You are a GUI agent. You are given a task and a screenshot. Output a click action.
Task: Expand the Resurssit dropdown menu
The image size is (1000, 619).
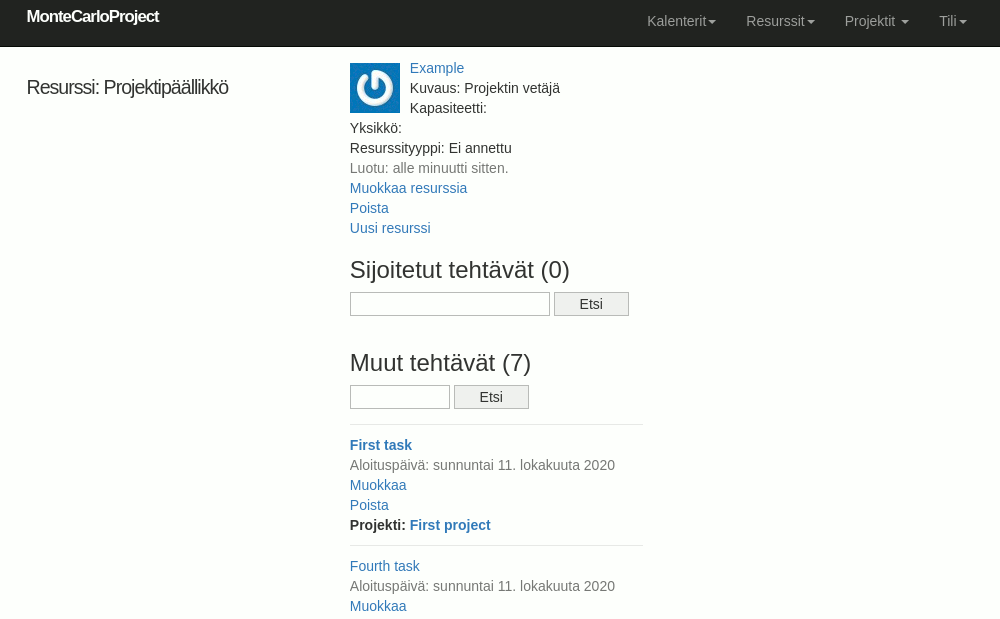point(780,21)
